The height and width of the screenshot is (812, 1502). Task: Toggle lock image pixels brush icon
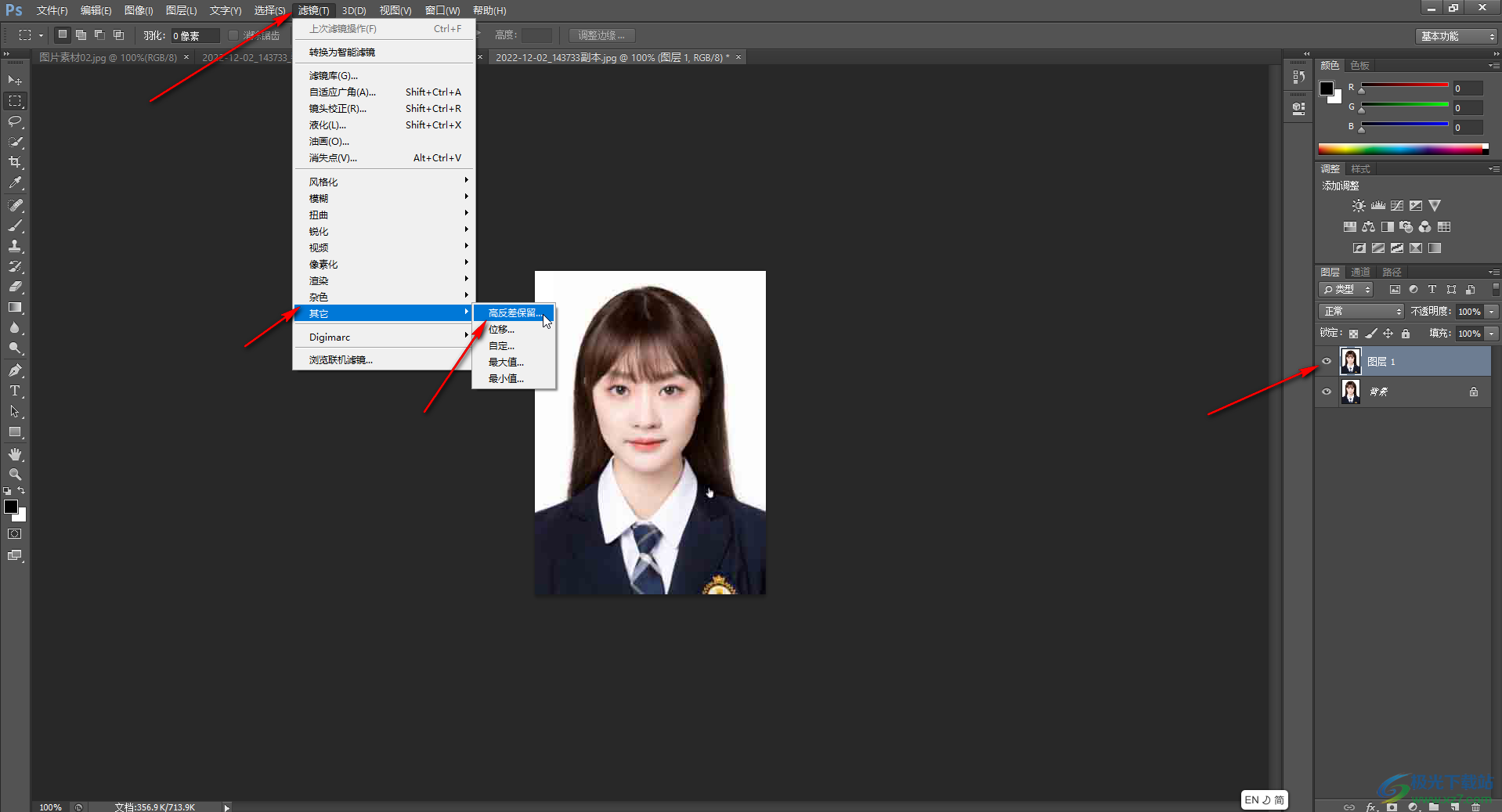(1370, 334)
